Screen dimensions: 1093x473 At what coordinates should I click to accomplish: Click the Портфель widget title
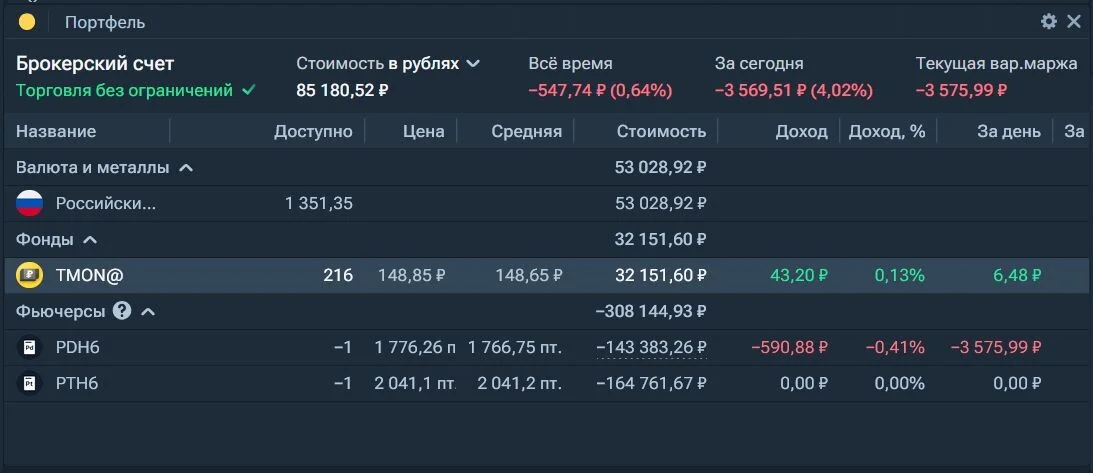[105, 22]
